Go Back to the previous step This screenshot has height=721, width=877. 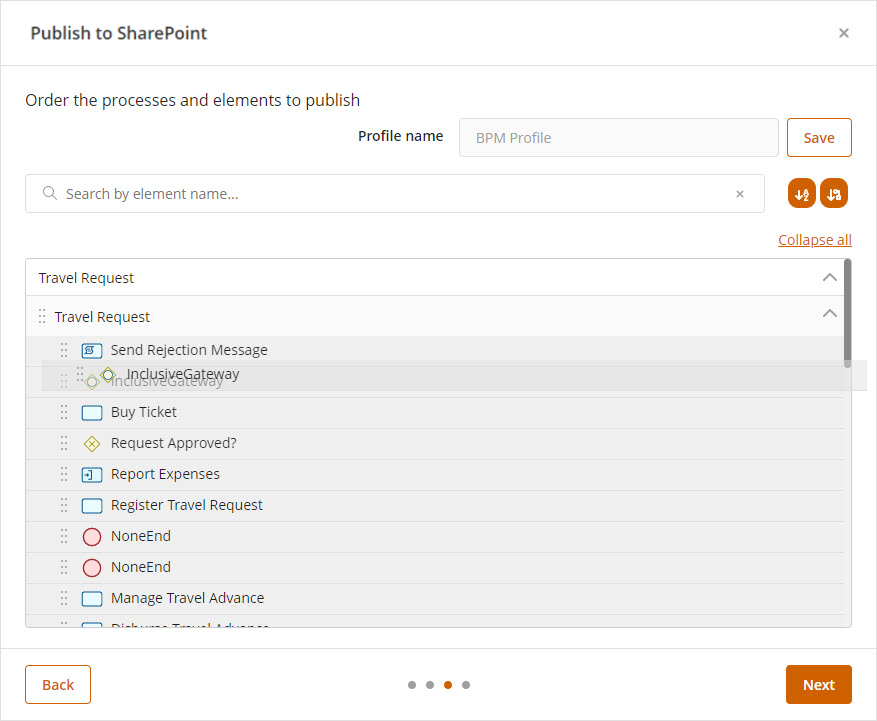pos(58,685)
